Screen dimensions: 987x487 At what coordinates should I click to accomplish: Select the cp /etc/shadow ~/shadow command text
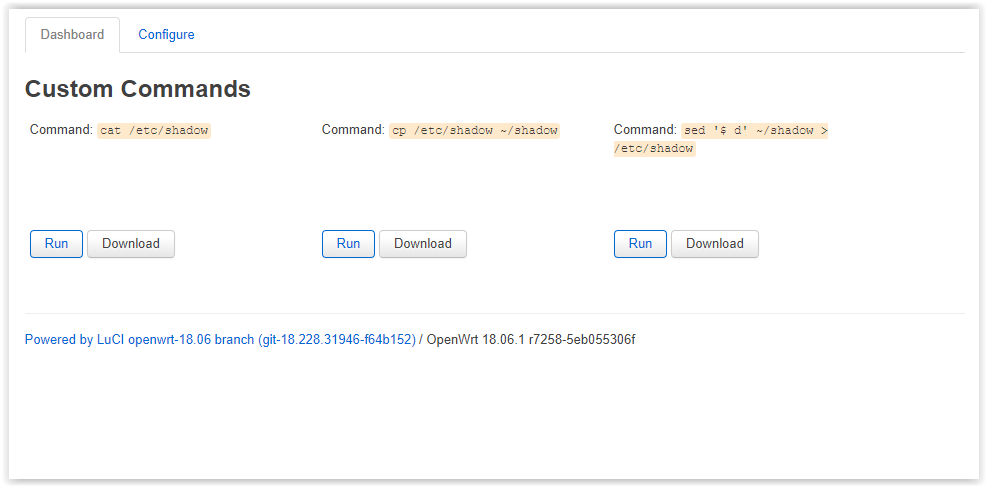(475, 130)
